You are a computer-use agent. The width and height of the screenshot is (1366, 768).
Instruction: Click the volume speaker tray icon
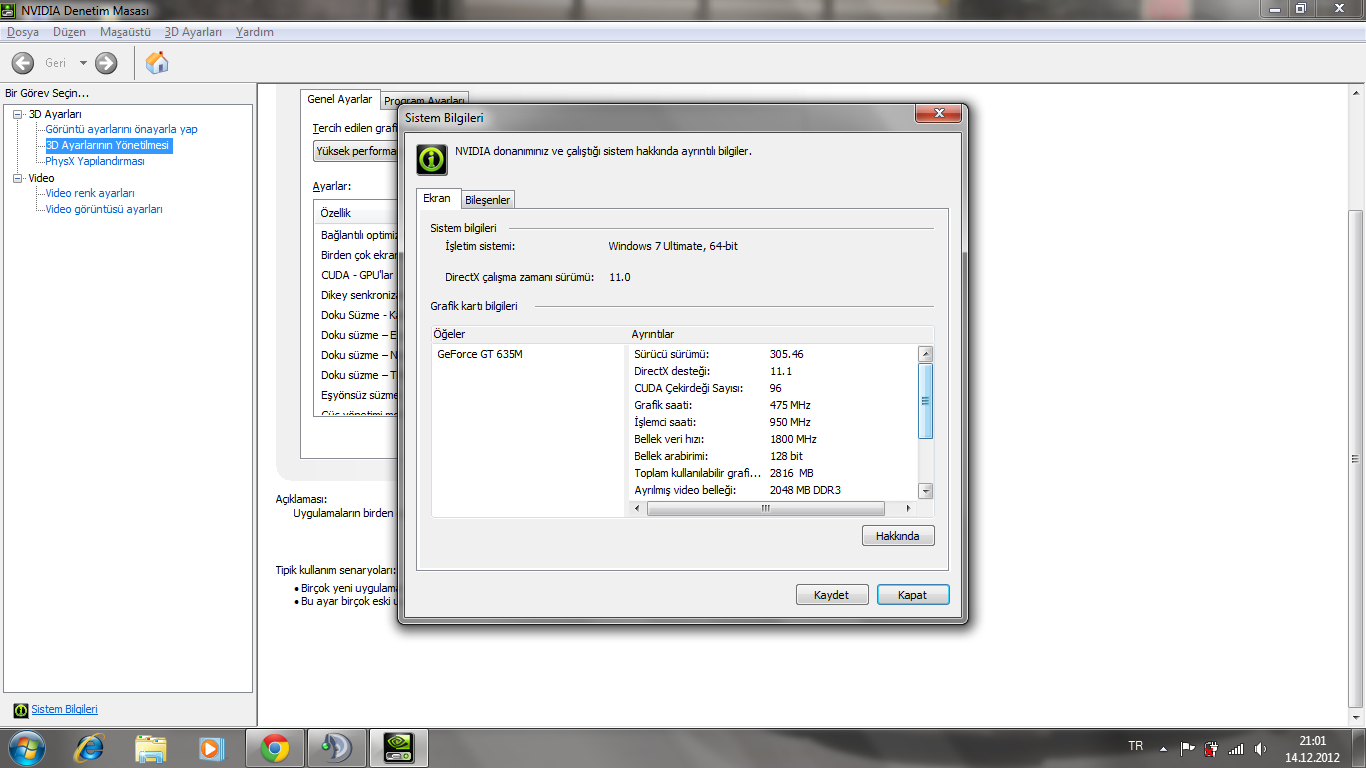(1260, 748)
